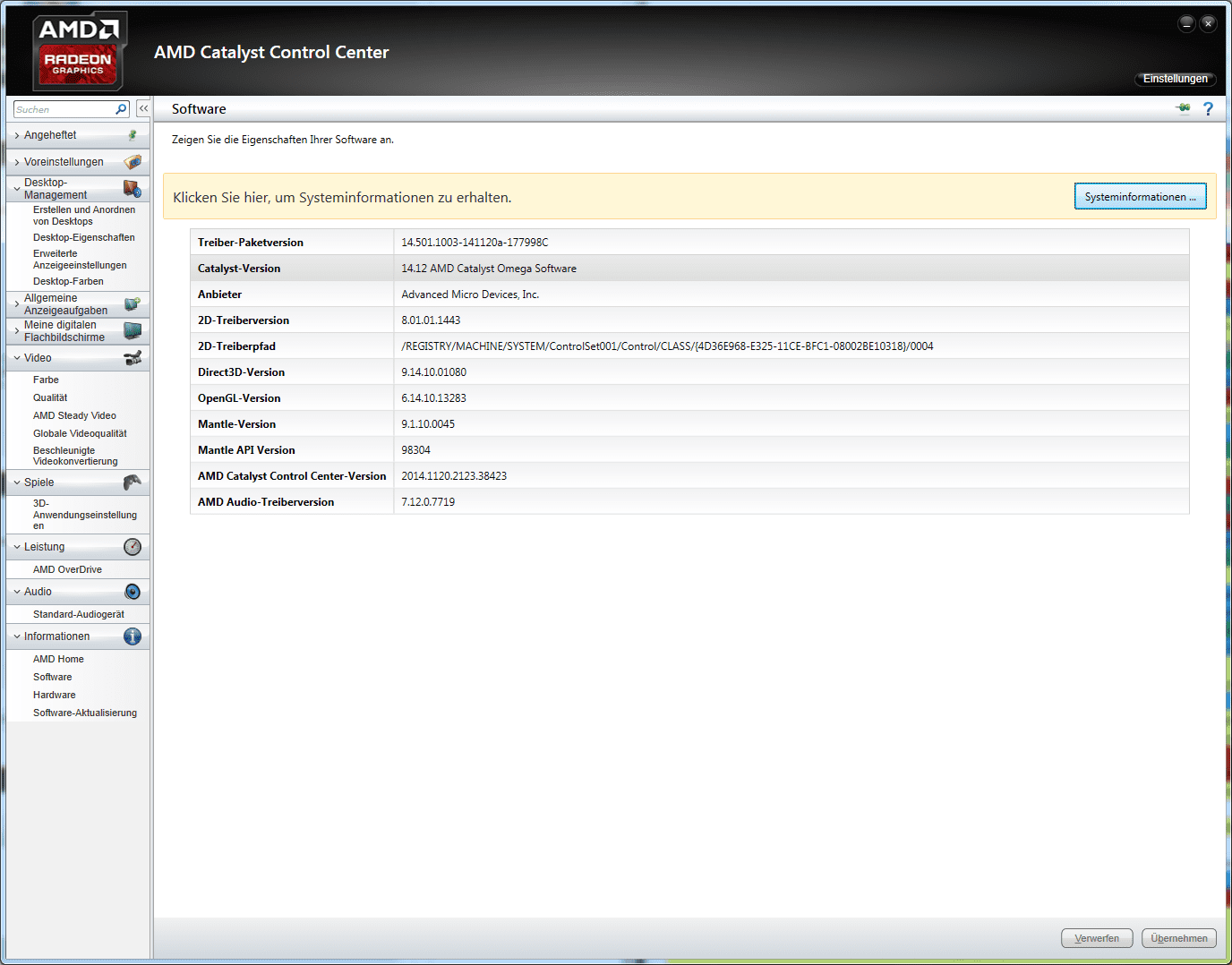Viewport: 1232px width, 965px height.
Task: Open Desktop-Eigenschaften page
Action: [x=84, y=237]
